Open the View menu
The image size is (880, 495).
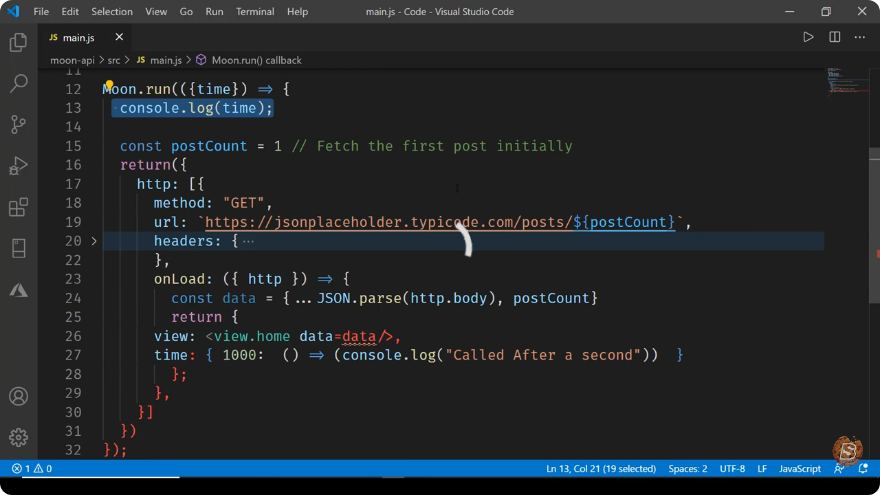[156, 11]
